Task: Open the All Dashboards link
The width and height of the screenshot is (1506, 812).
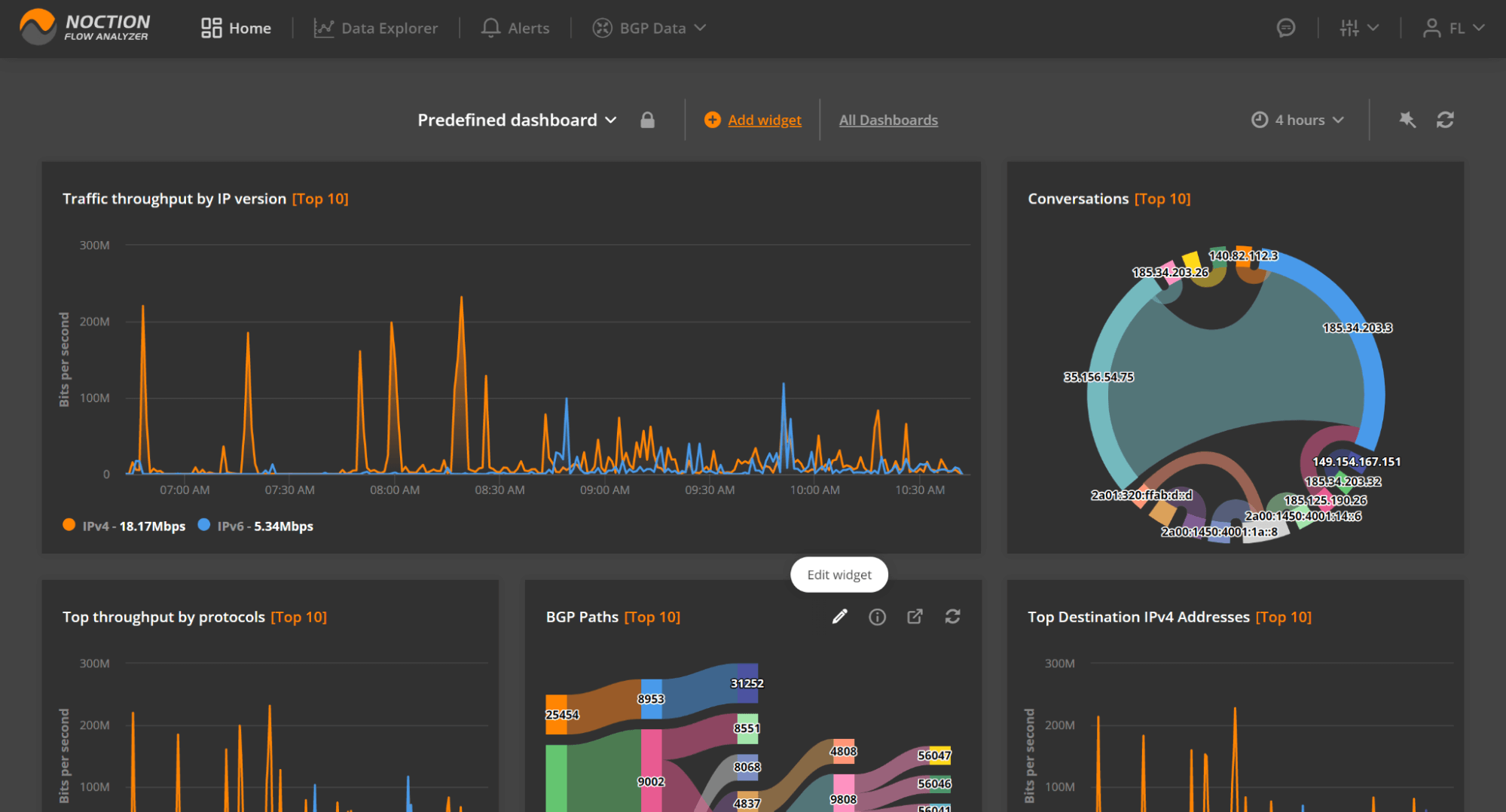Action: click(x=888, y=120)
